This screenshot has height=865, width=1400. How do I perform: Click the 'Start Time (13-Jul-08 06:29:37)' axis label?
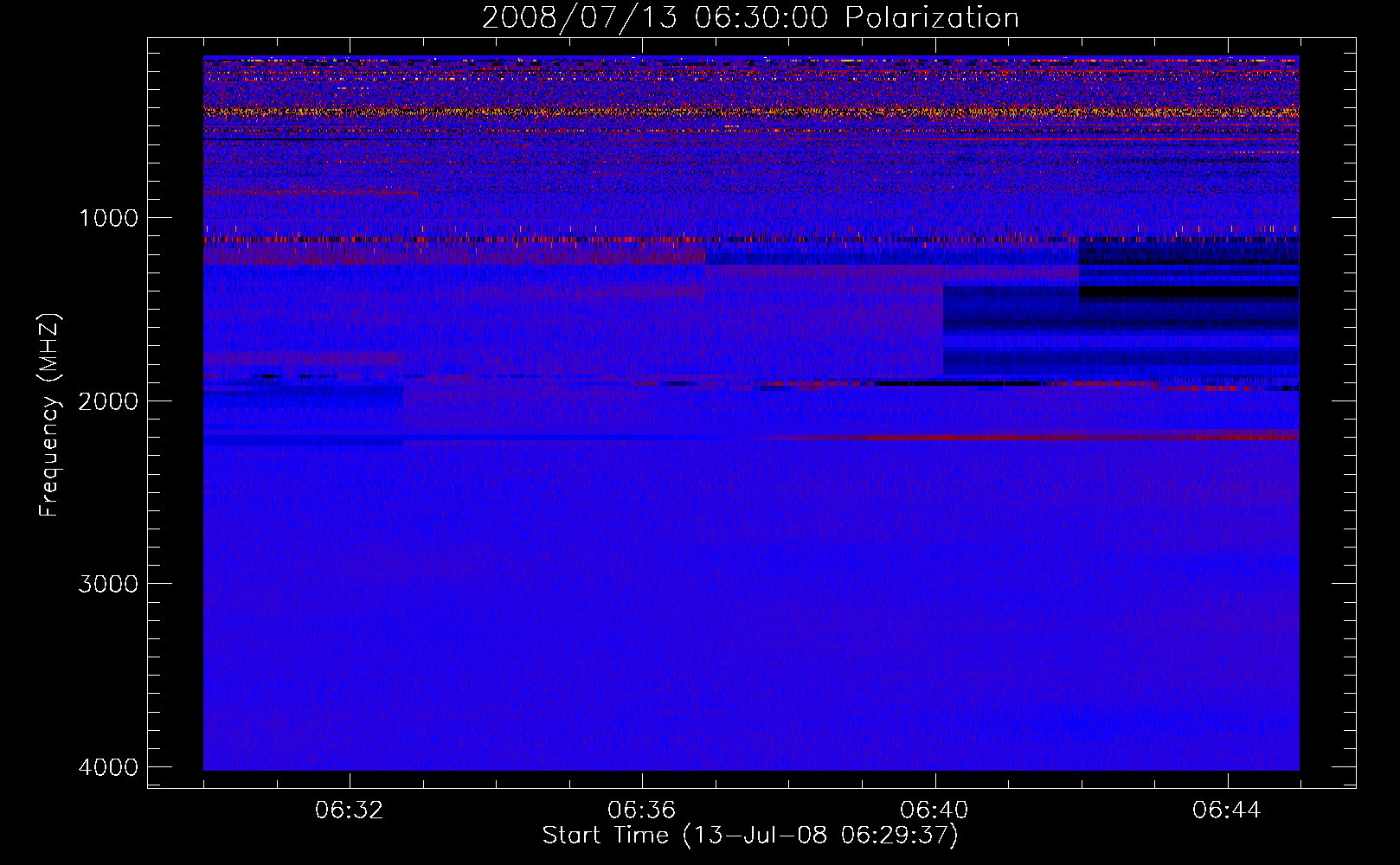click(x=750, y=836)
